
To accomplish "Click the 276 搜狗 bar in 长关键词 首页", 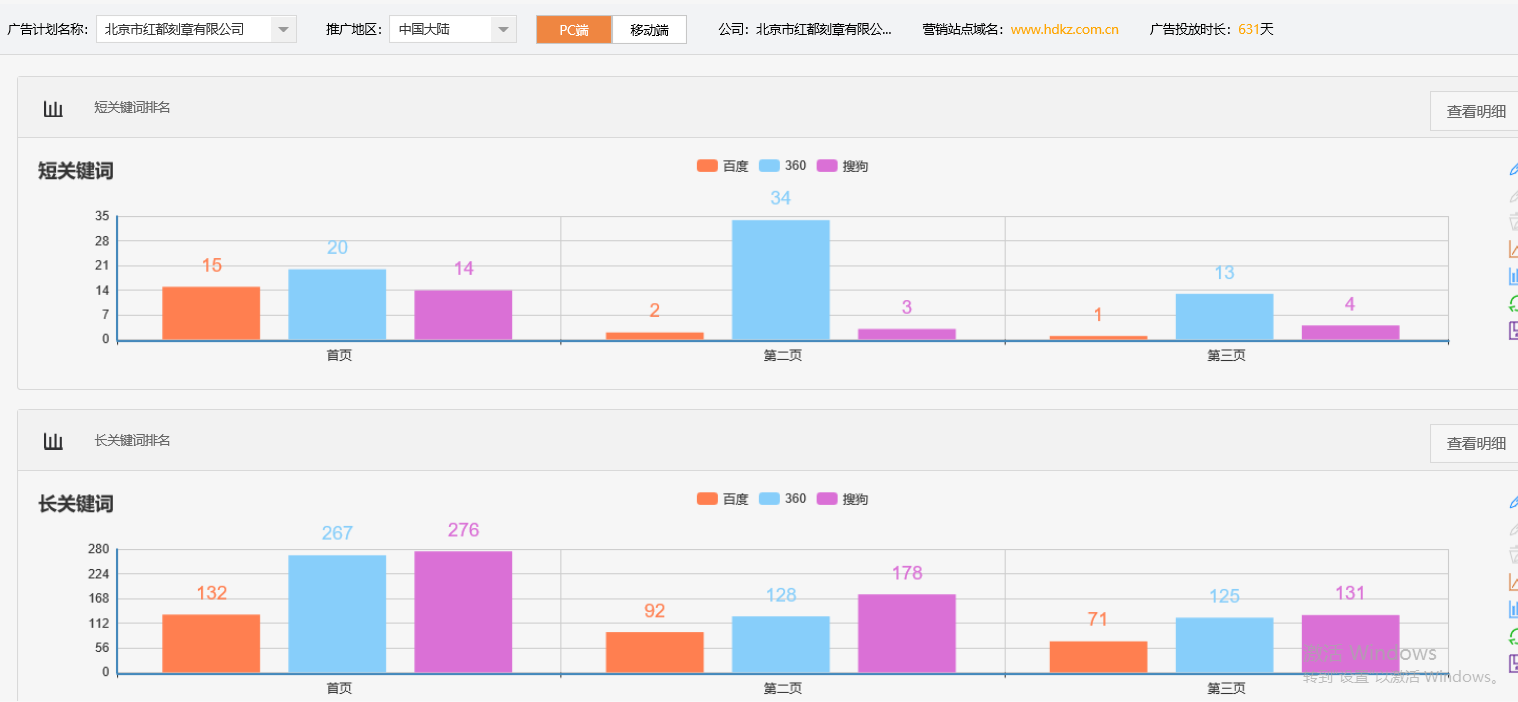I will 463,611.
